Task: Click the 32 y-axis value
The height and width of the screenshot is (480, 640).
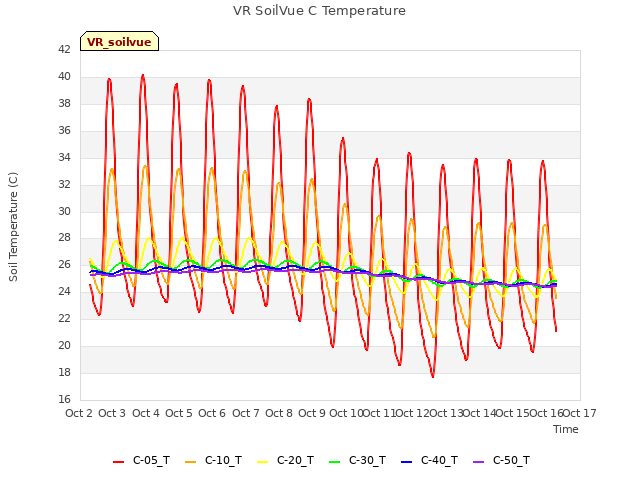Action: pyautogui.click(x=64, y=184)
